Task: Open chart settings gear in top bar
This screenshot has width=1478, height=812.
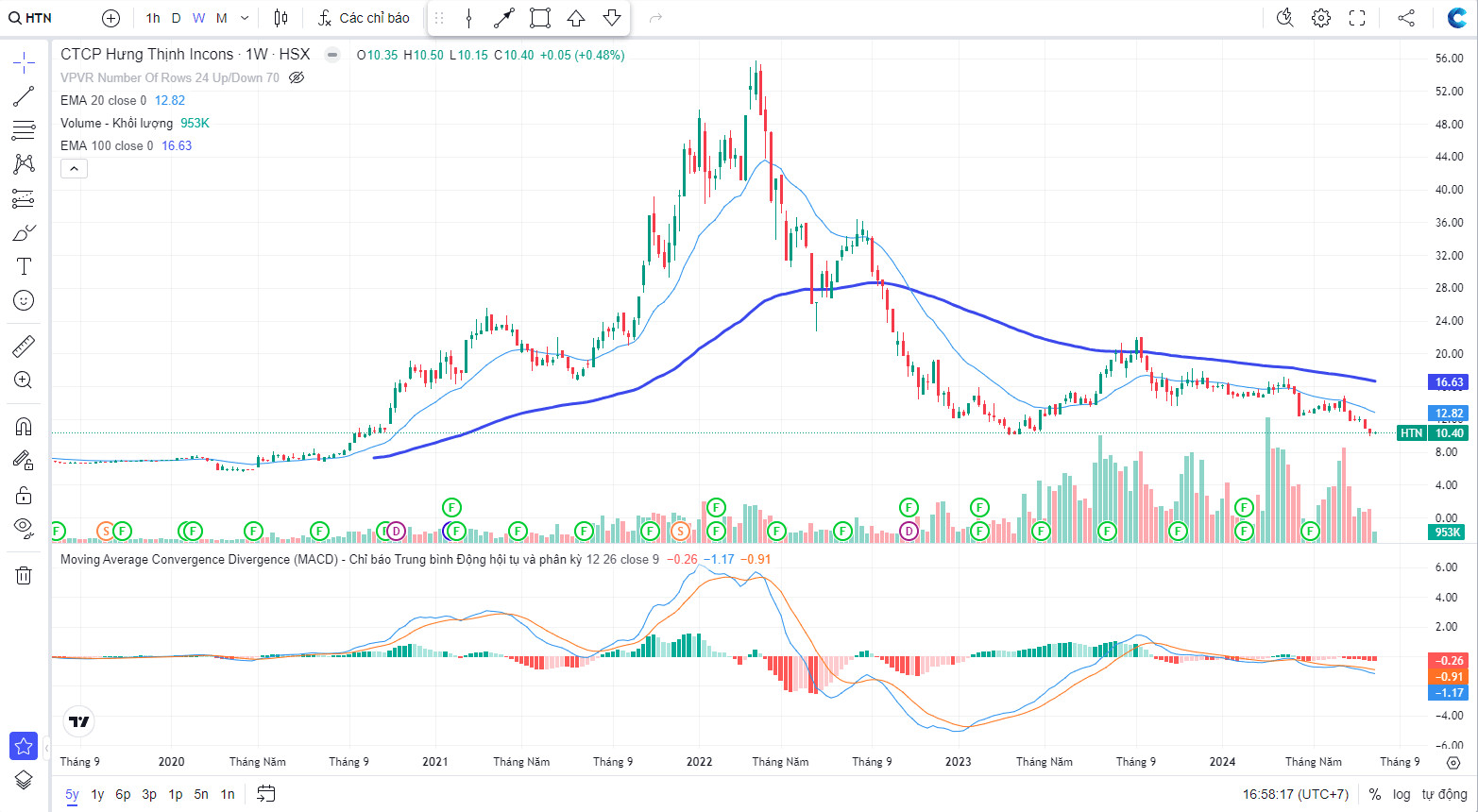Action: [x=1321, y=18]
